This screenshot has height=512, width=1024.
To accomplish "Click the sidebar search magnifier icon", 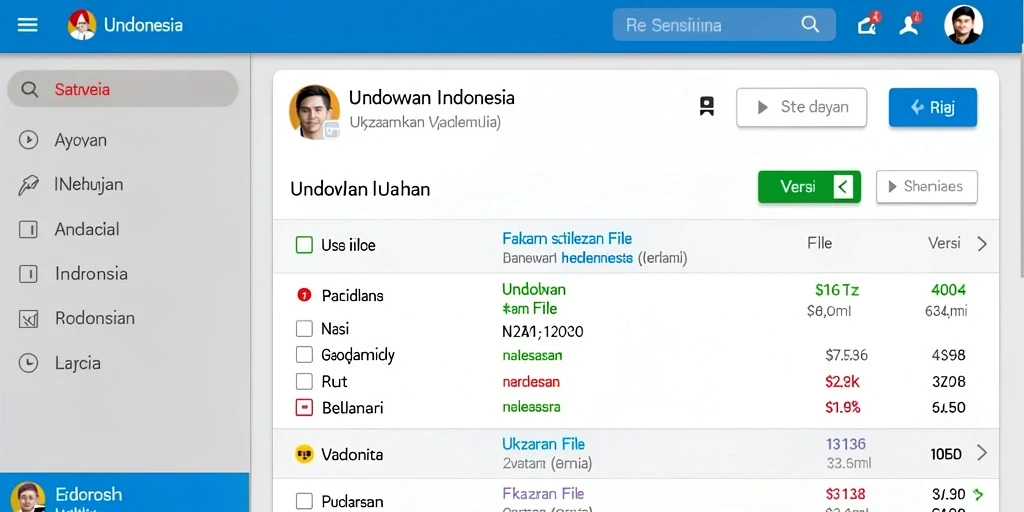I will (29, 89).
